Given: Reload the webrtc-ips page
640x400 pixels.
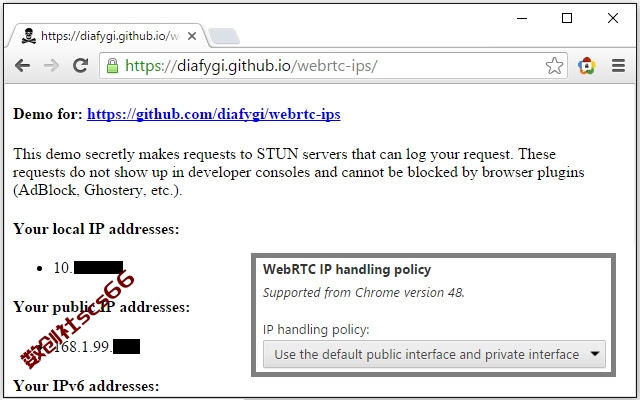Looking at the screenshot, I should pos(80,65).
